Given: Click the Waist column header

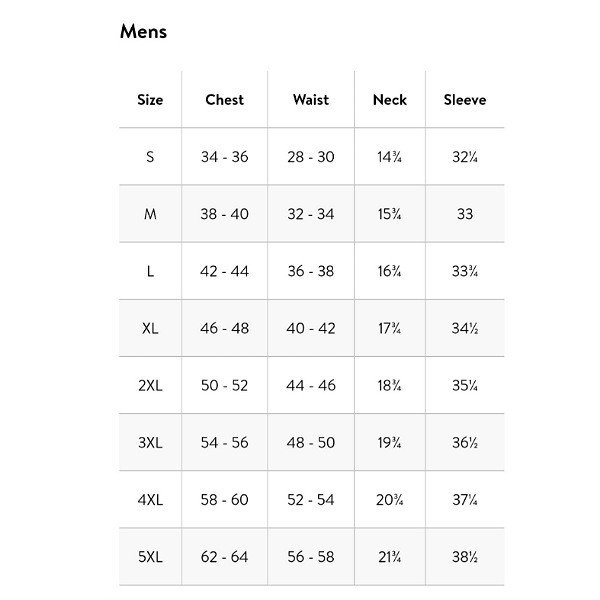Looking at the screenshot, I should click(x=311, y=100).
